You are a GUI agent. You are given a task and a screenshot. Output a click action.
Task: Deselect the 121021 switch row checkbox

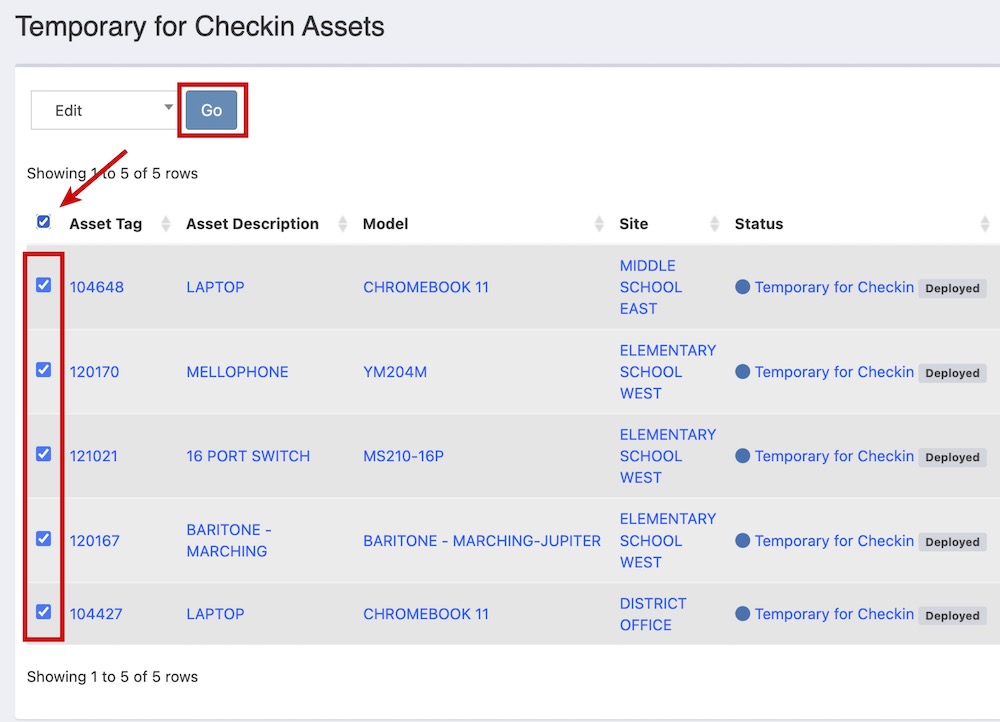[43, 454]
